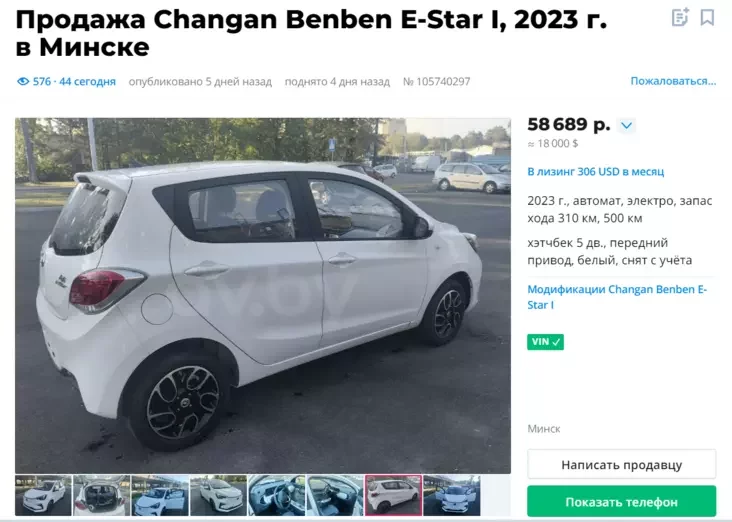Select the open trunk thumbnail
Viewport: 732px width, 522px height.
(x=102, y=495)
